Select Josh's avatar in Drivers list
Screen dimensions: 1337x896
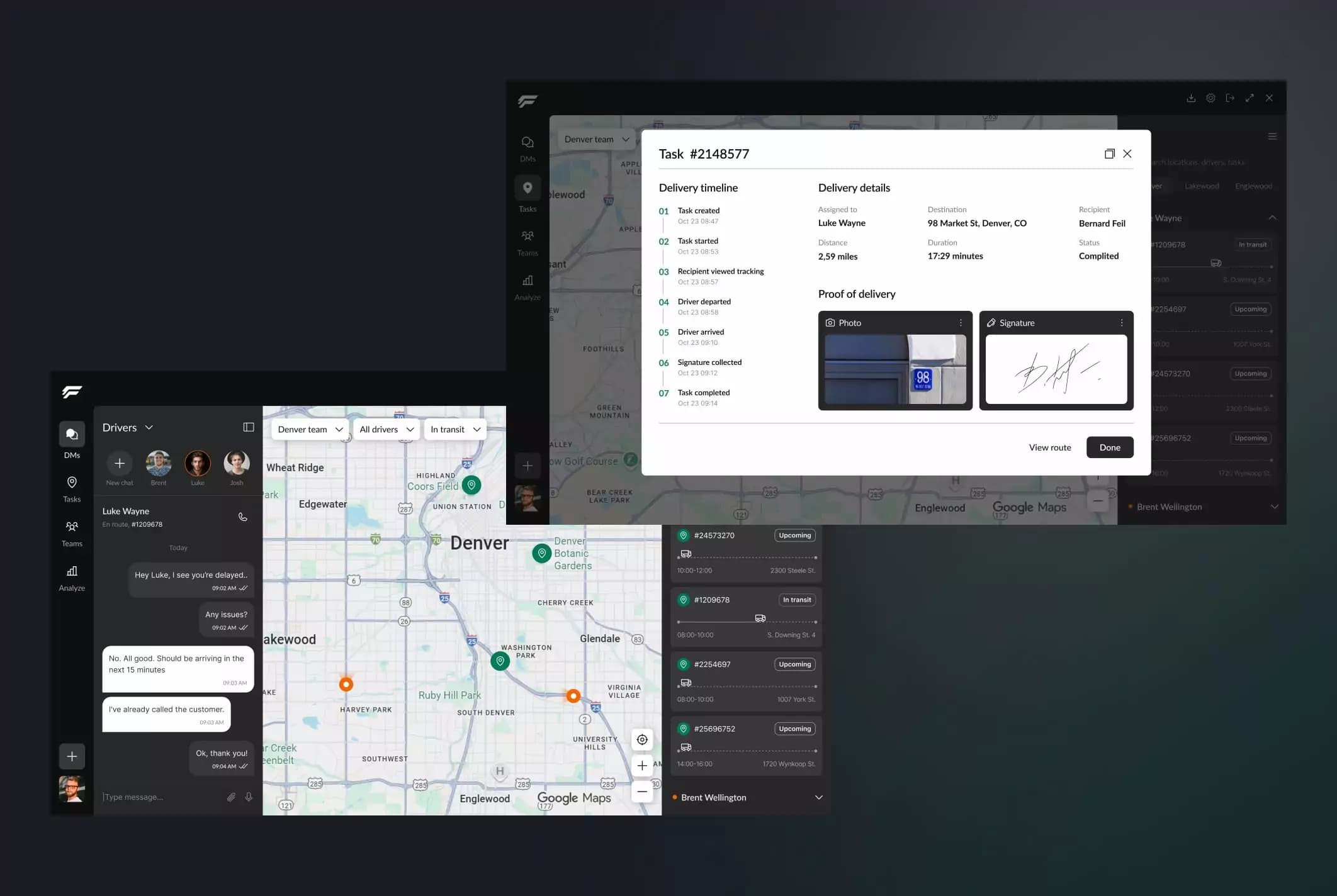coord(237,463)
